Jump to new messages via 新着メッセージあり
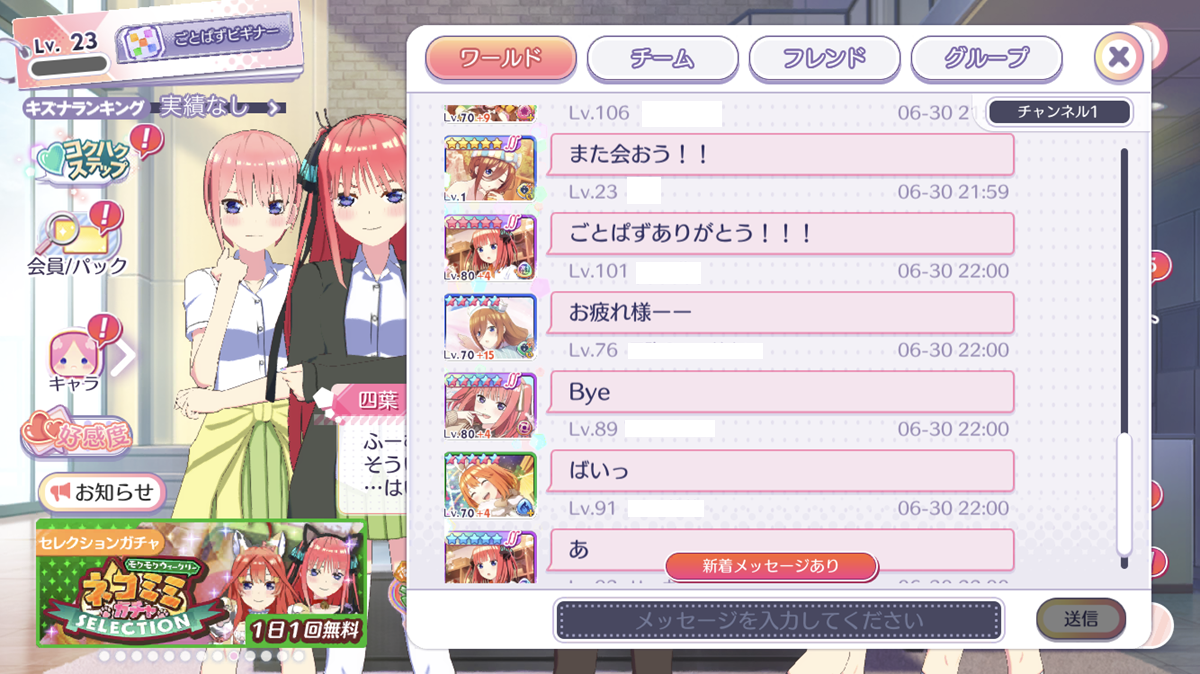Viewport: 1200px width, 674px height. click(x=771, y=566)
